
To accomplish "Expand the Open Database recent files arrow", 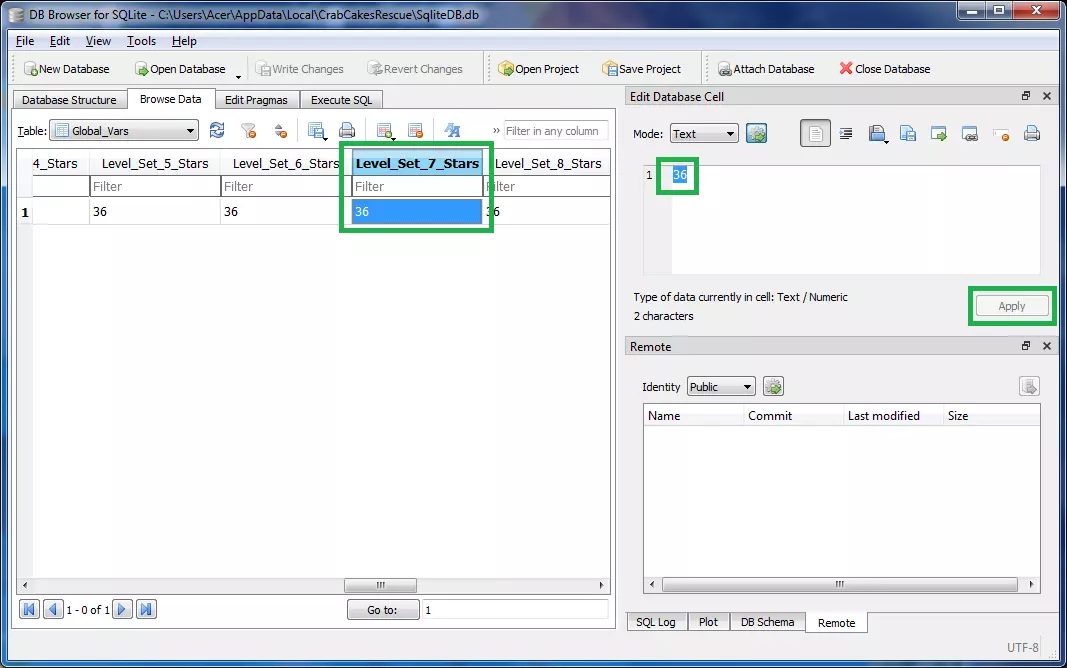I will 238,76.
